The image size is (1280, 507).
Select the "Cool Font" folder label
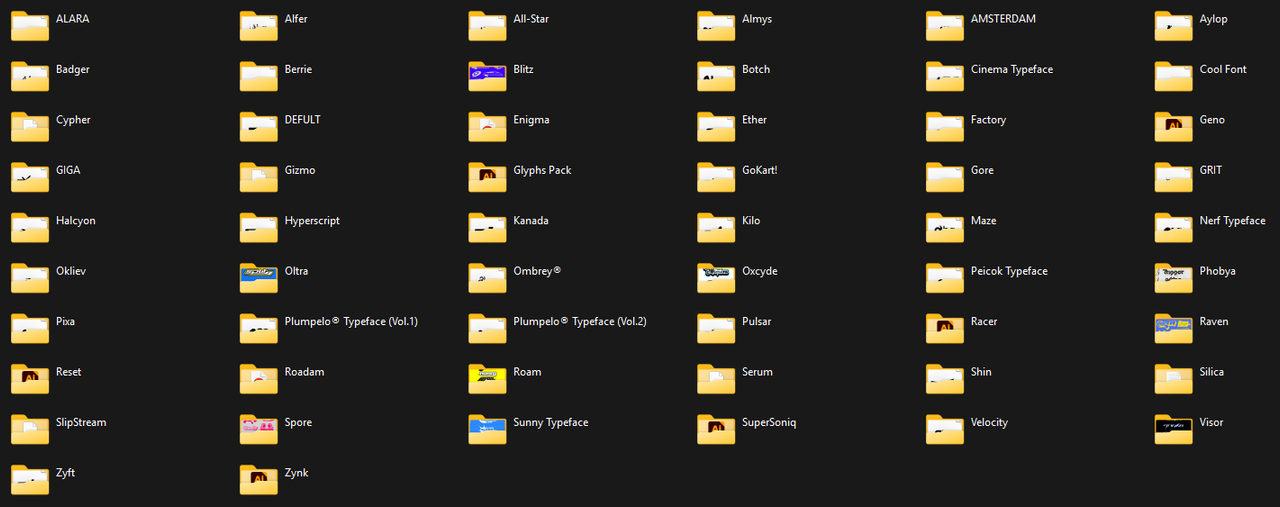(1223, 70)
